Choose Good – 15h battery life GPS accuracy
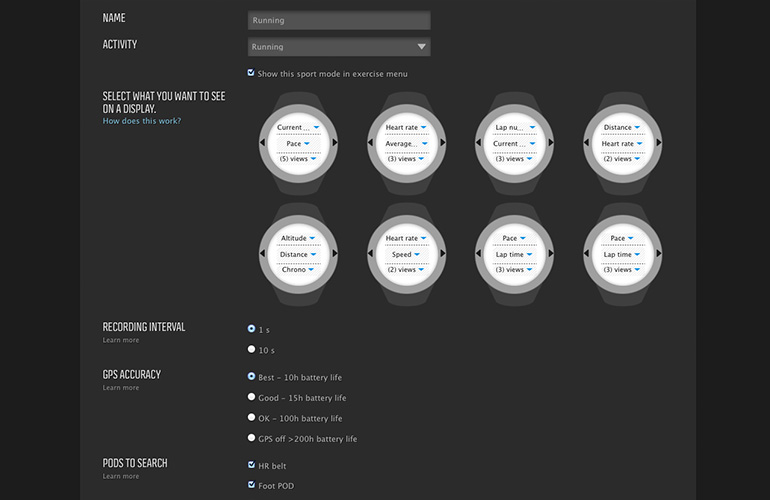770x500 pixels. 251,397
